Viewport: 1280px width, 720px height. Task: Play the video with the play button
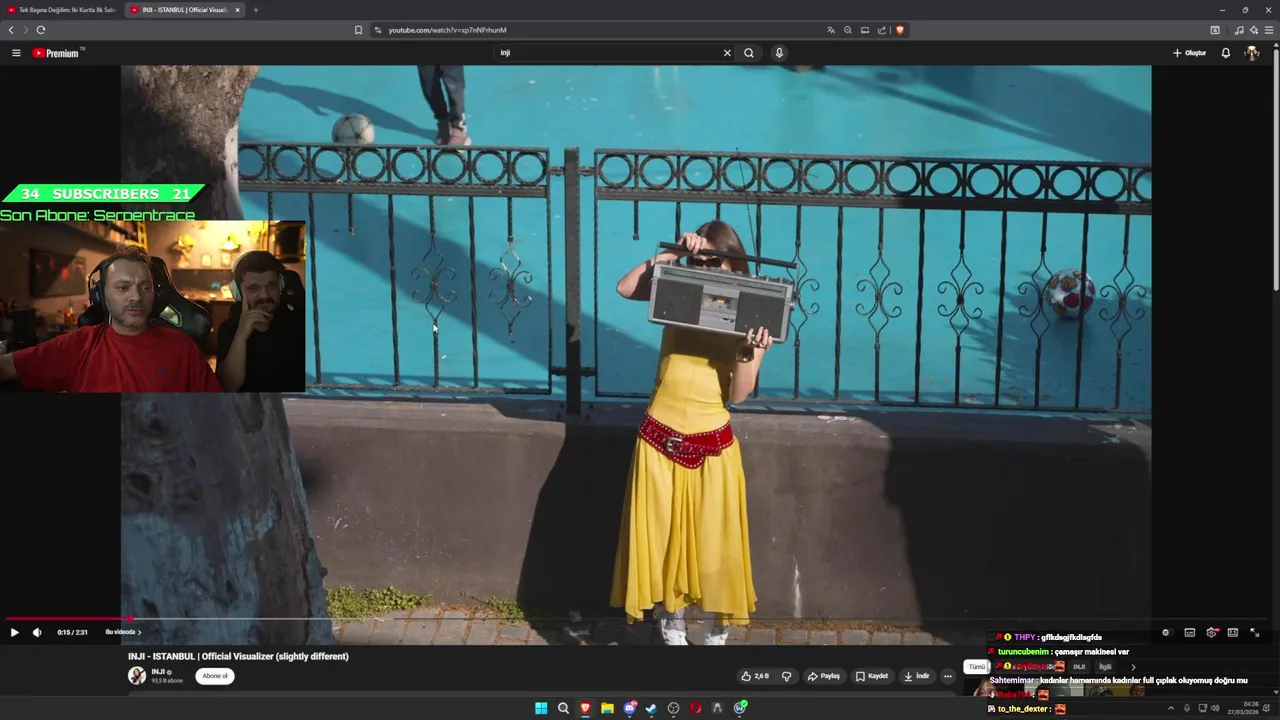(14, 632)
